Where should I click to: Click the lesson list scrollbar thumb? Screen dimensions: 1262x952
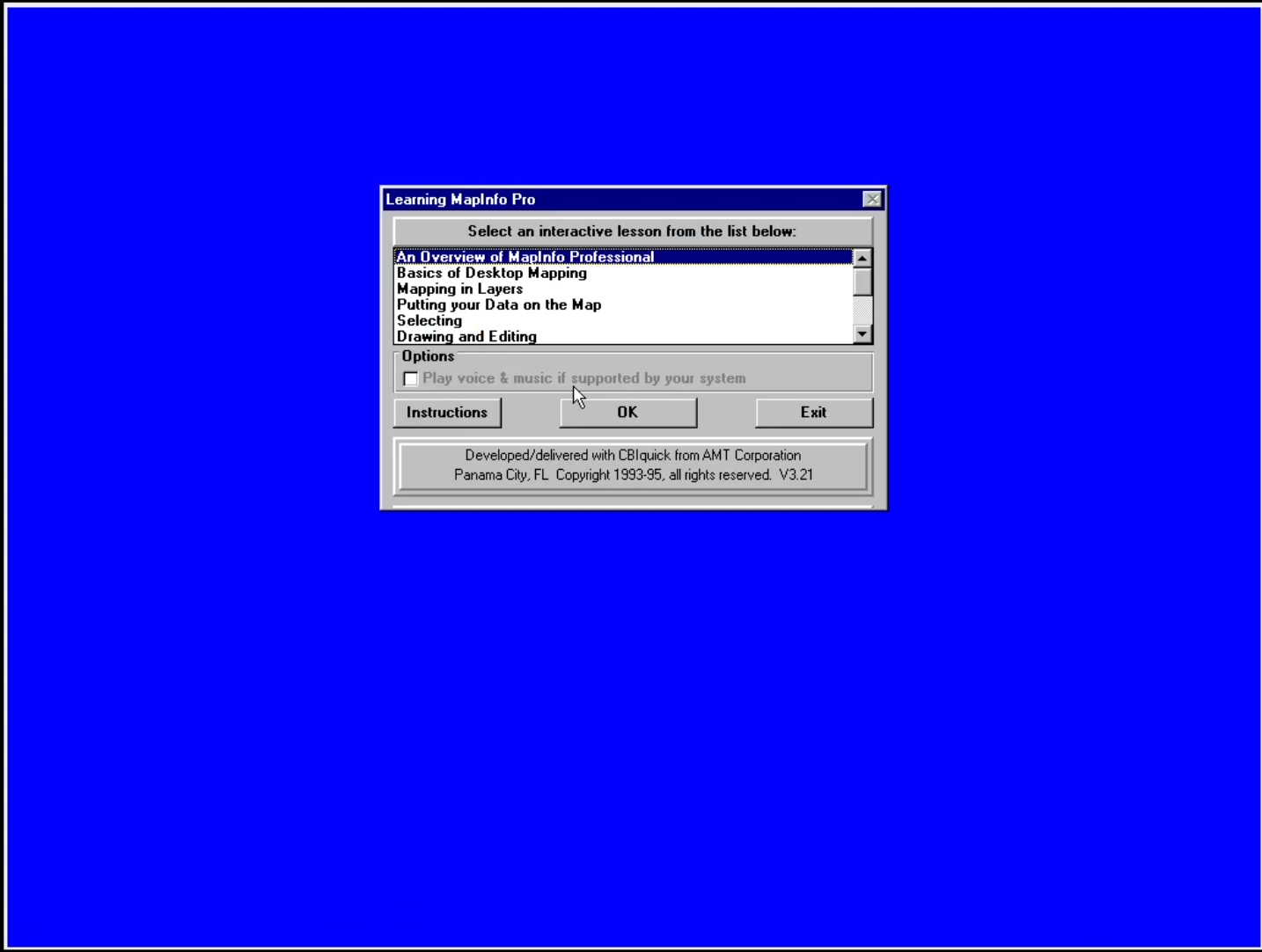862,282
